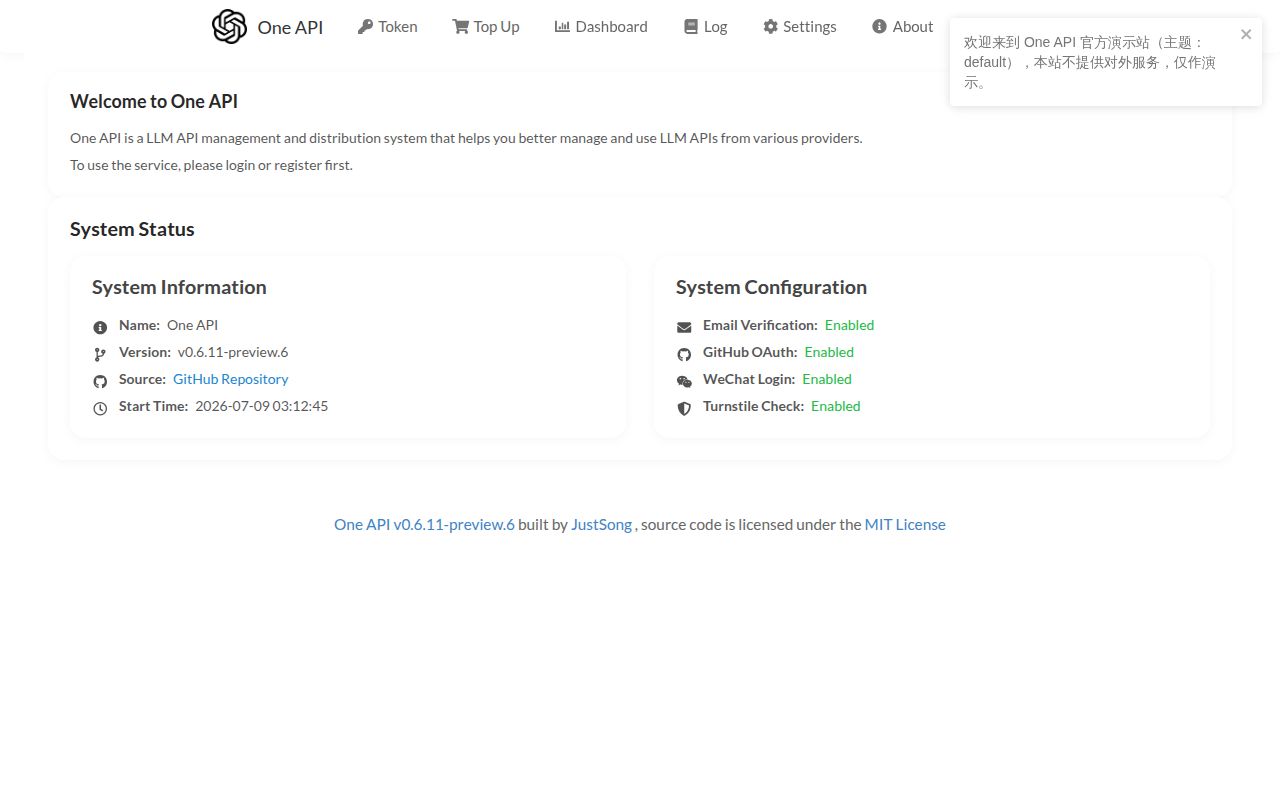Click the clock icon next to Start Time
Viewport: 1280px width, 800px height.
click(100, 408)
